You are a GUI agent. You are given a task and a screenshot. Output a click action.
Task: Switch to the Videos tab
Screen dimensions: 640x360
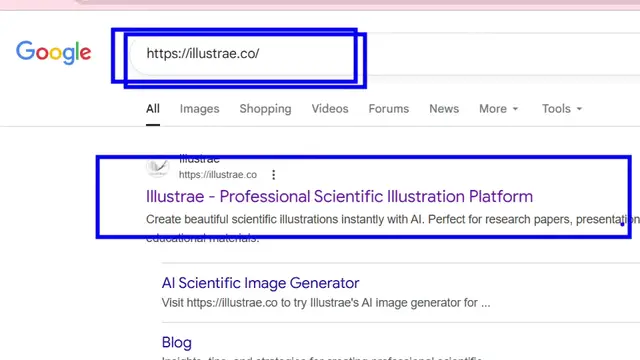tap(330, 109)
